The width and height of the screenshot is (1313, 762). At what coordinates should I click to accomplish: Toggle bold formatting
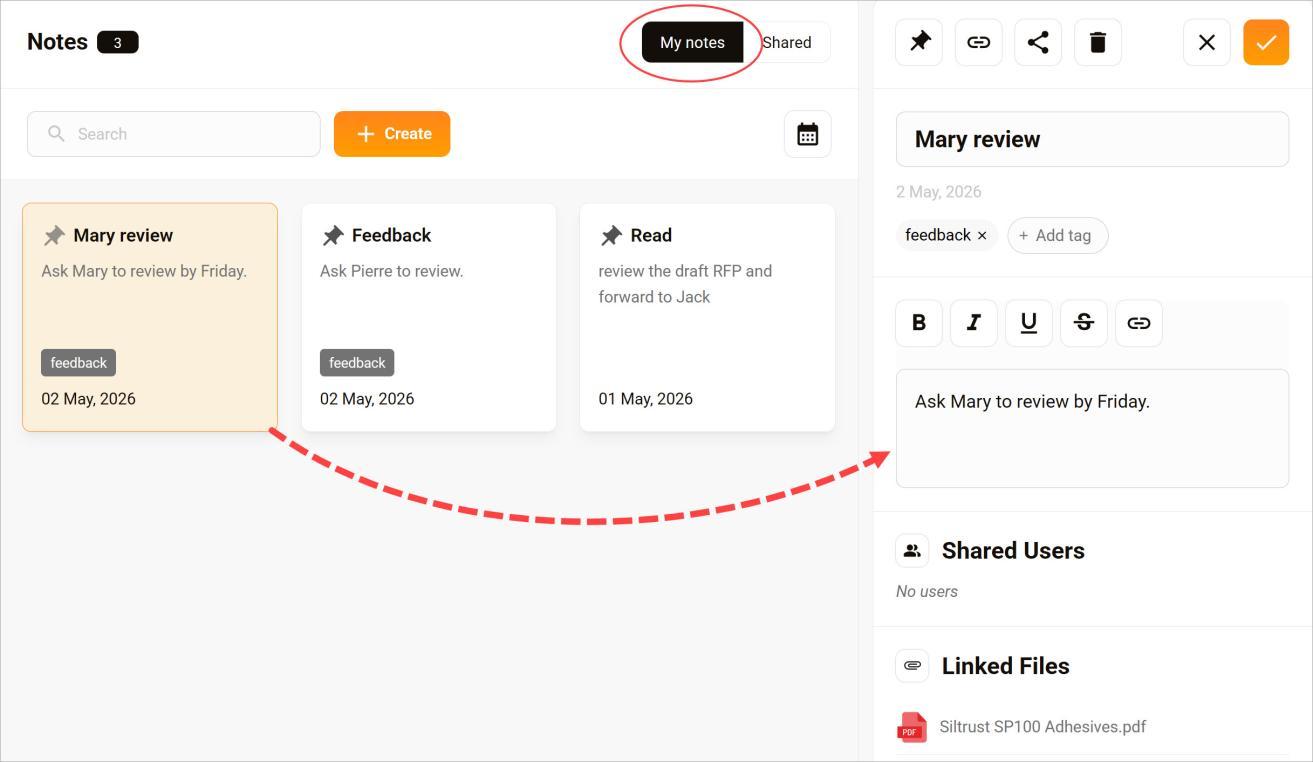point(919,323)
